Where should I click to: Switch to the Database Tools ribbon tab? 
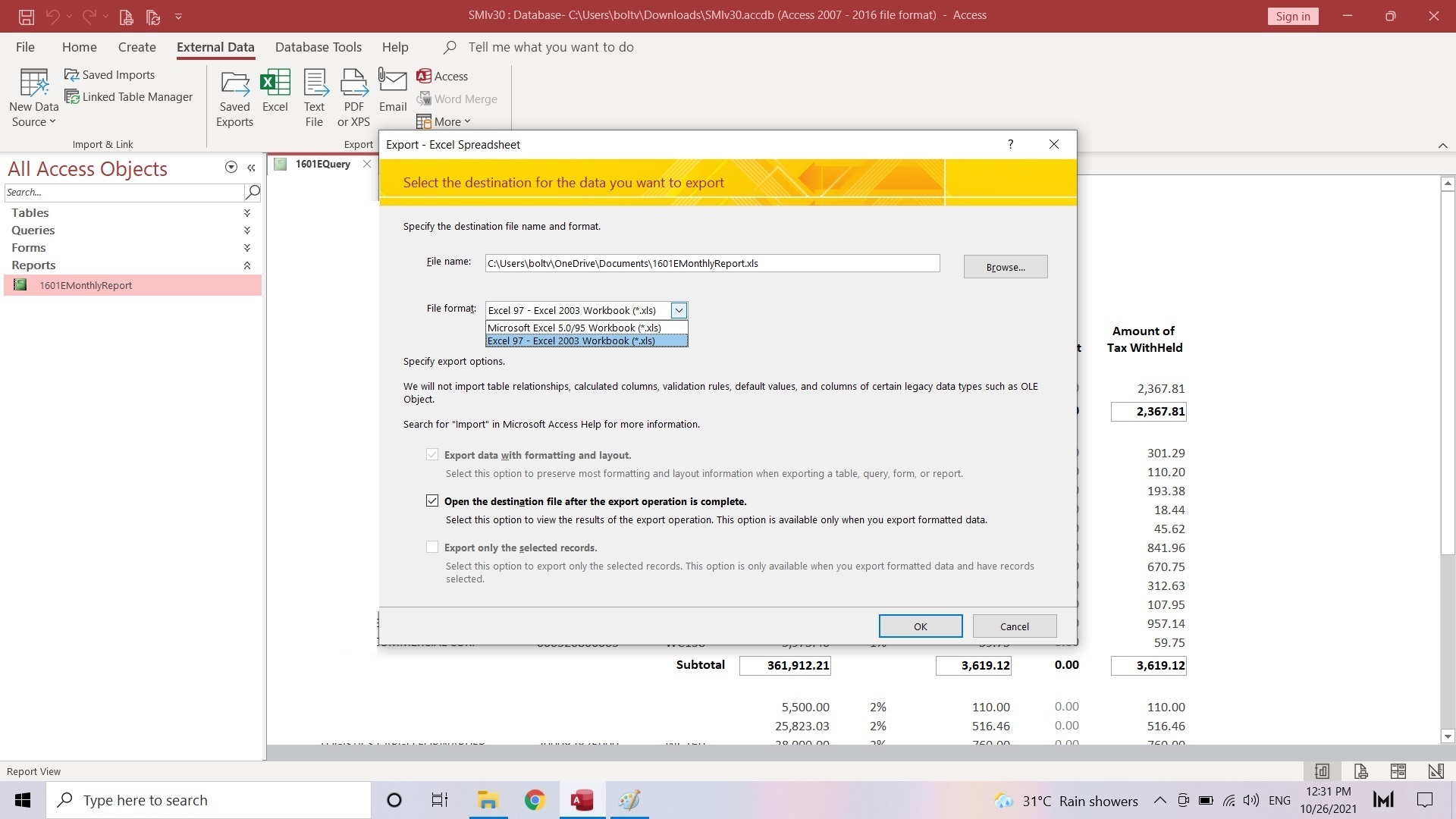(318, 47)
